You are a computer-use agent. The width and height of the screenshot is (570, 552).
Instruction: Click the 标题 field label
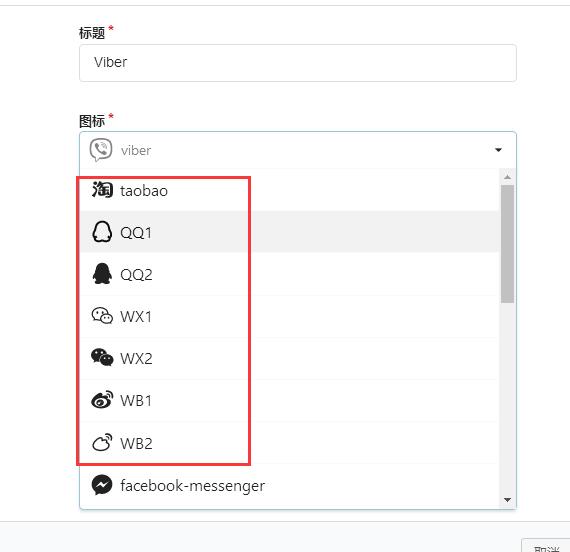pyautogui.click(x=92, y=33)
